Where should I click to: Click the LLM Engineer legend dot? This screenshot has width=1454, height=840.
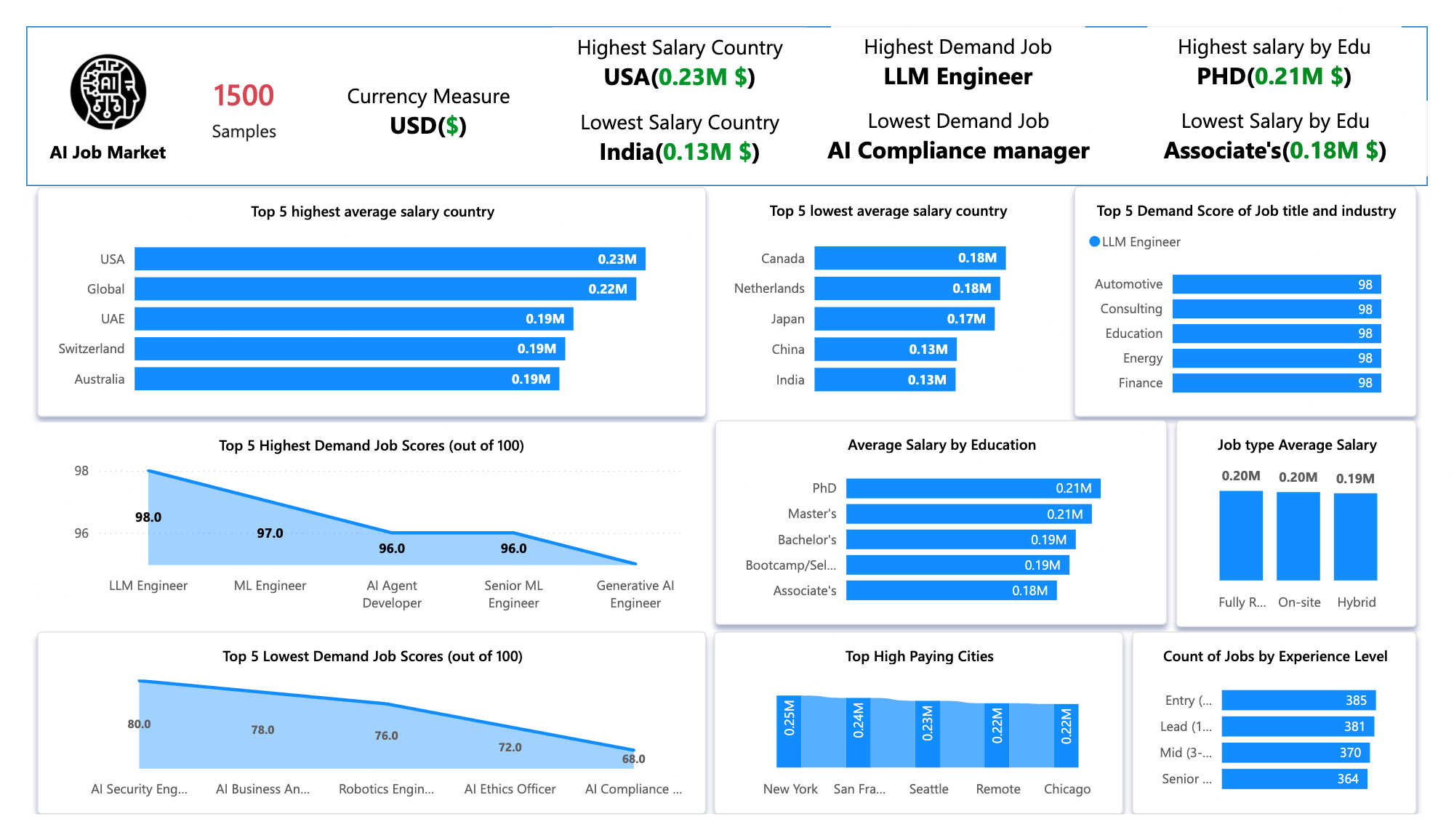pyautogui.click(x=1094, y=242)
